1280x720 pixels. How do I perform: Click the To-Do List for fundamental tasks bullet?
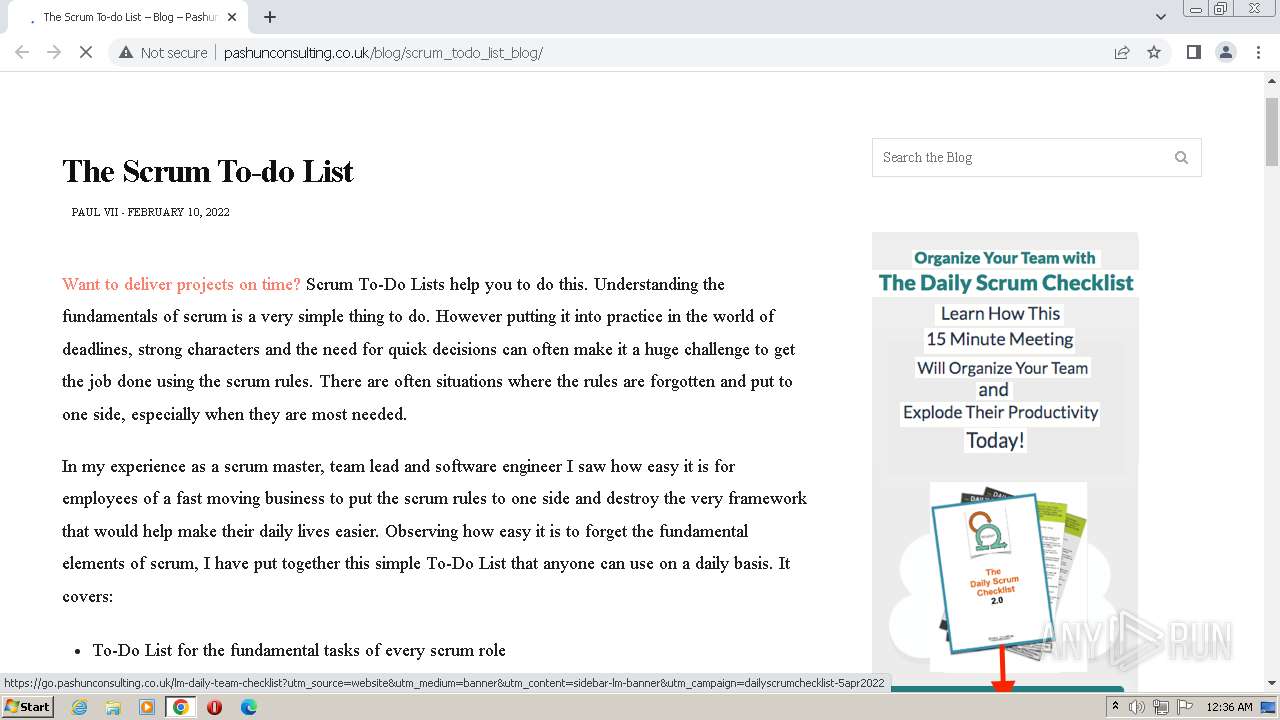click(x=299, y=650)
